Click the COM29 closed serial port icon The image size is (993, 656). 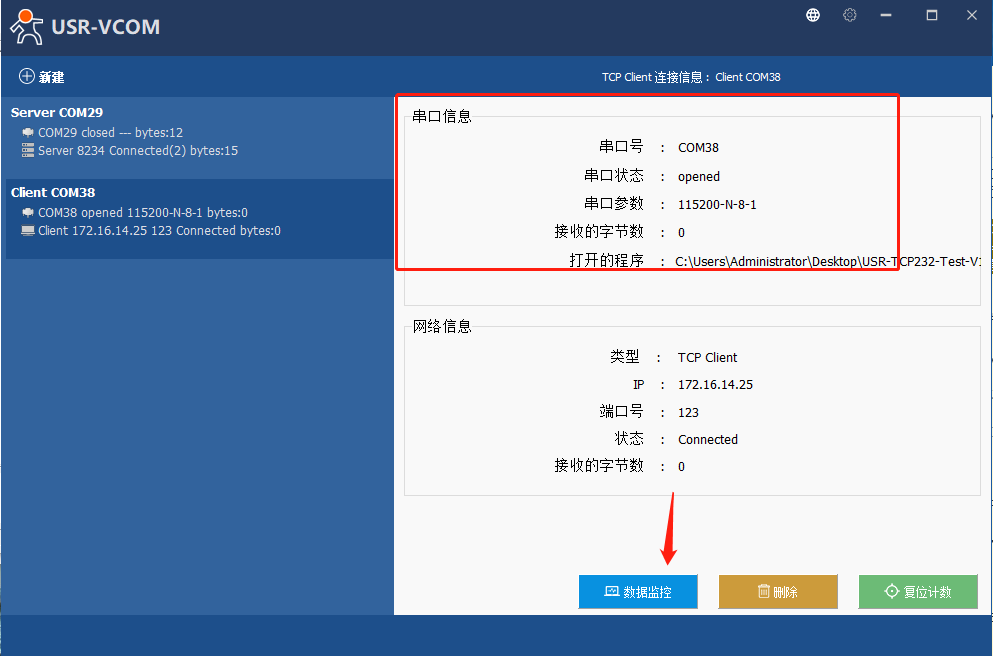[28, 132]
